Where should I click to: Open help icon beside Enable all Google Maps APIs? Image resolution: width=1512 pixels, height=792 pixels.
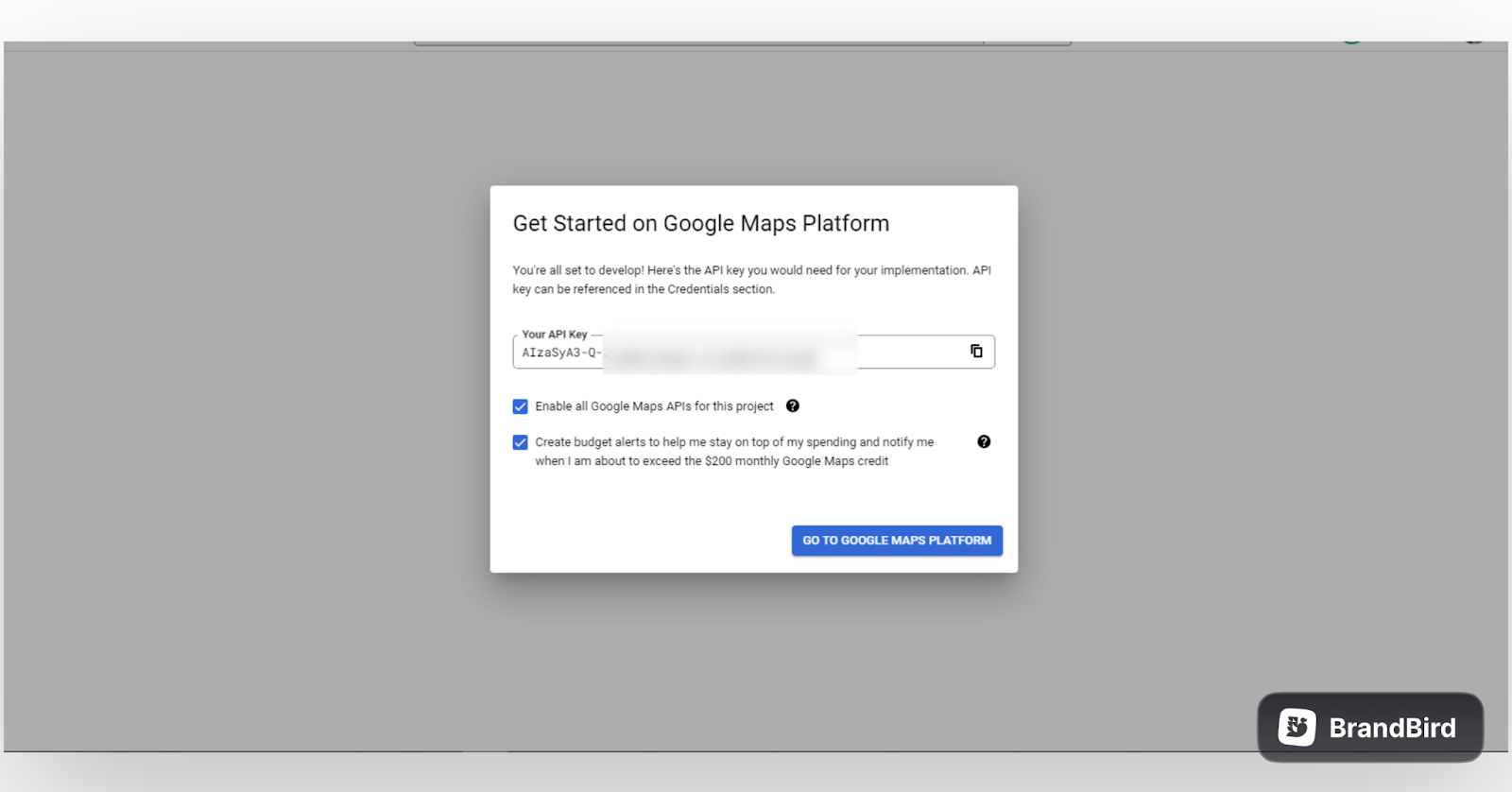[793, 406]
